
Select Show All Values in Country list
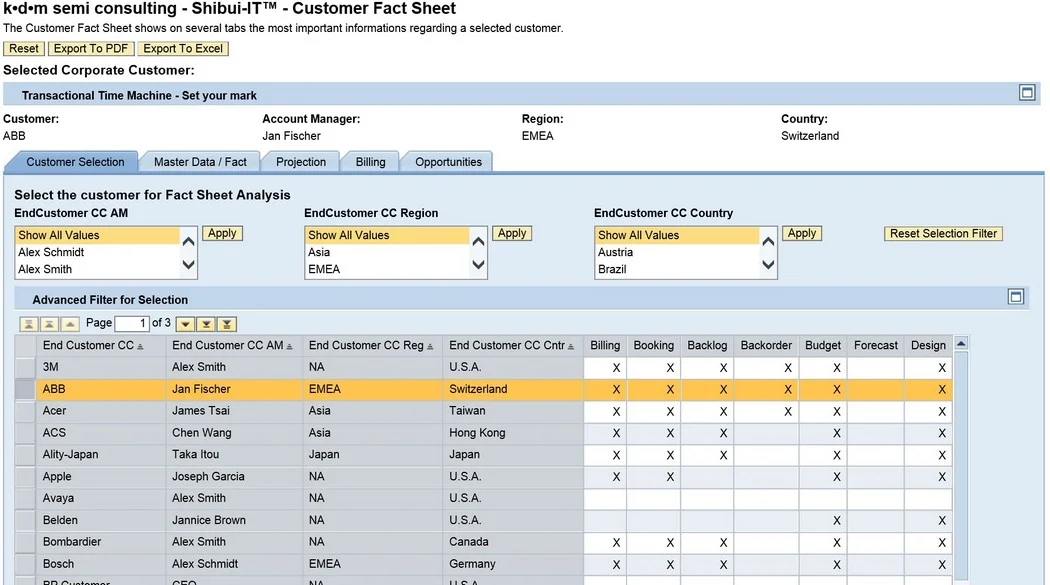pos(678,236)
